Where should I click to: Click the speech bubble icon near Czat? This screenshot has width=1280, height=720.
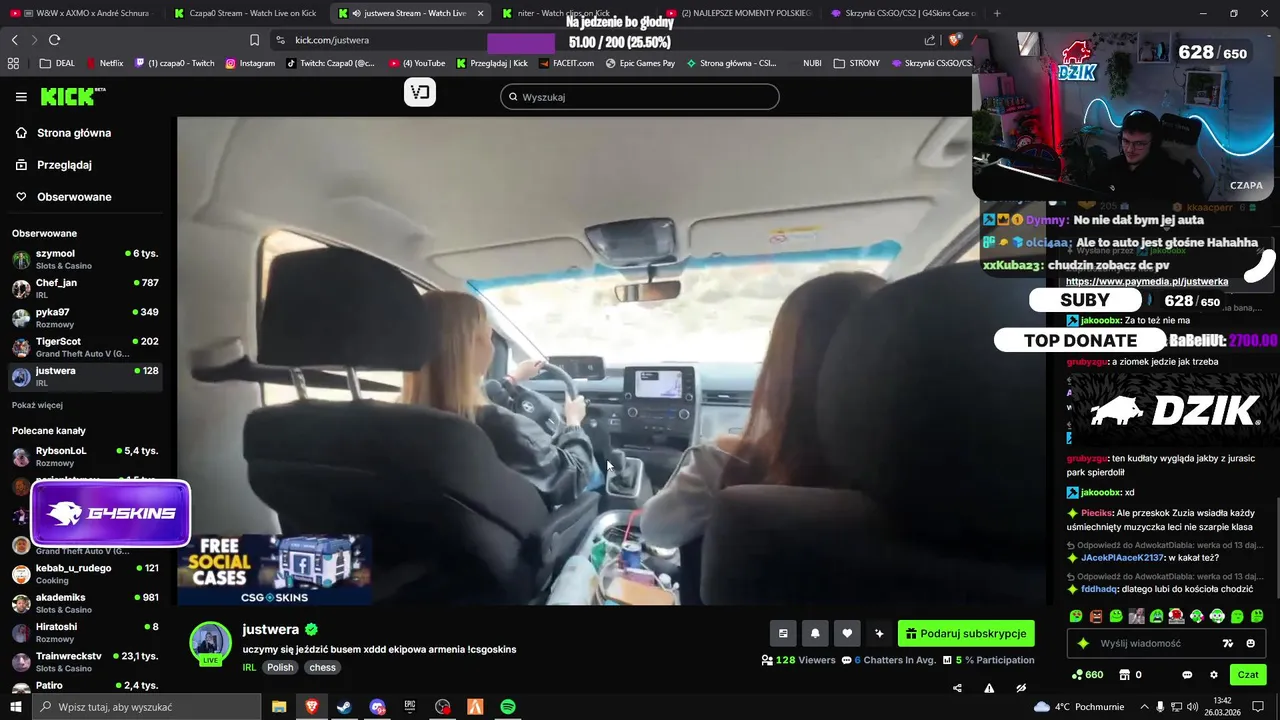[x=1187, y=675]
